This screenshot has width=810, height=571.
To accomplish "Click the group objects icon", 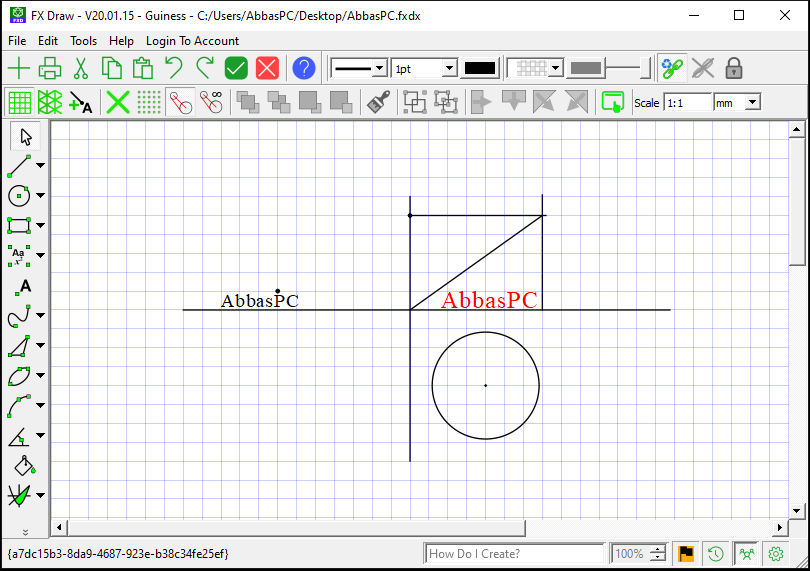I will (415, 102).
